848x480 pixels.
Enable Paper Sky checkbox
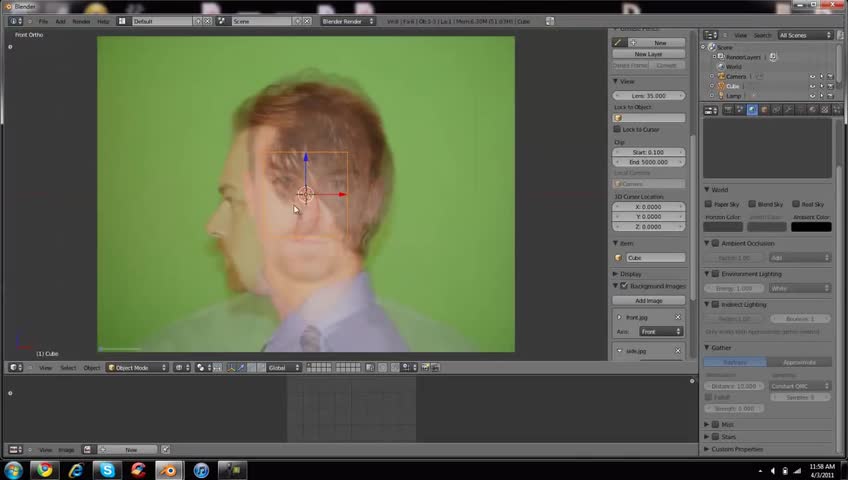coord(708,204)
